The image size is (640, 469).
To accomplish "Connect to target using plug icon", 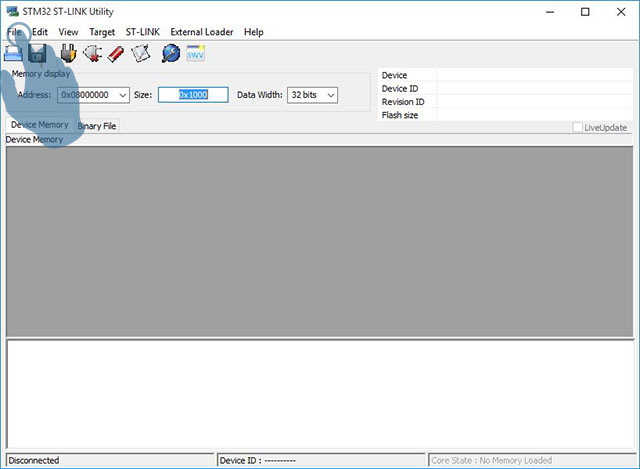I will tap(68, 54).
